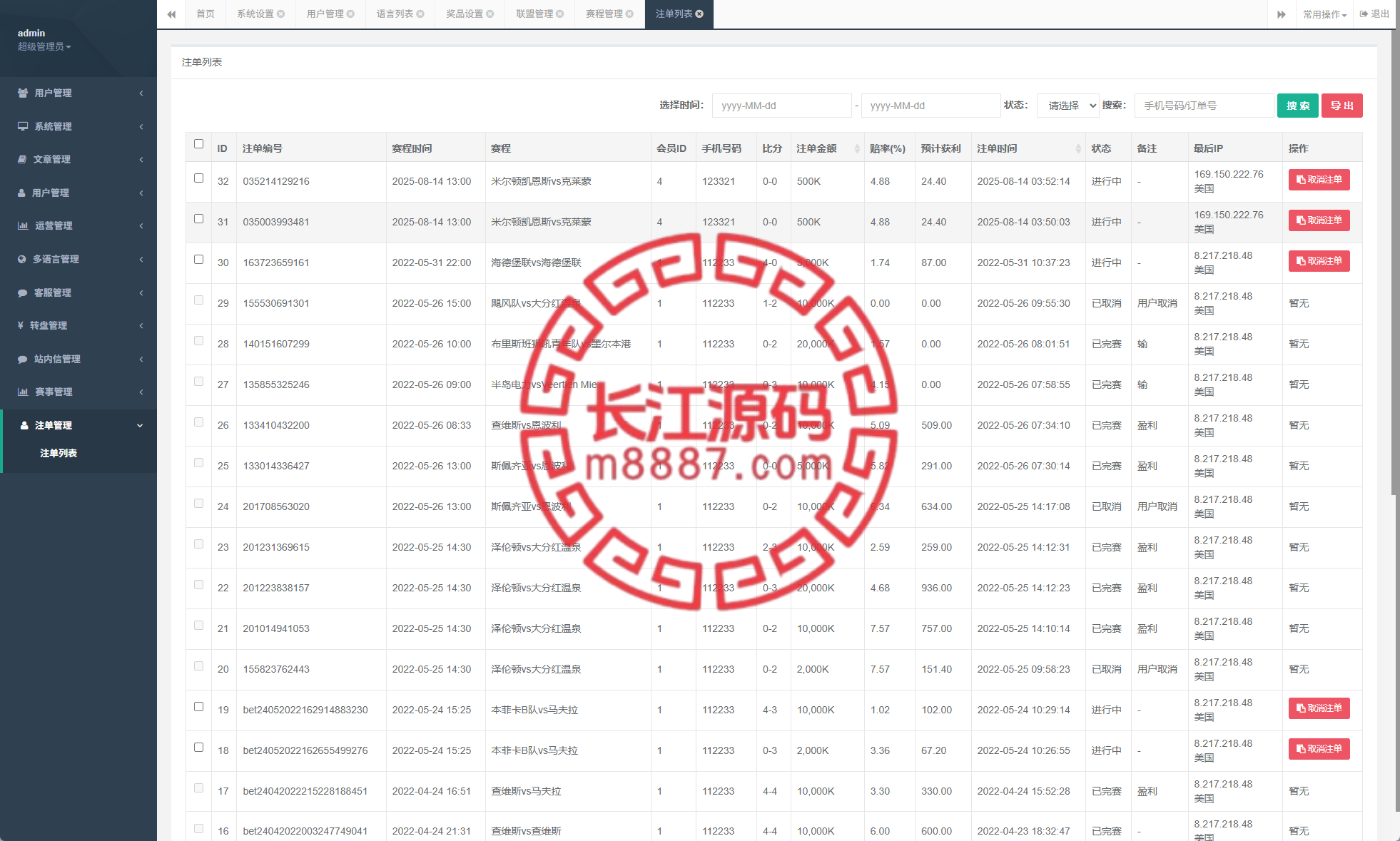Click the 退出 logout icon at top right
This screenshot has height=841, width=1400.
point(1364,14)
